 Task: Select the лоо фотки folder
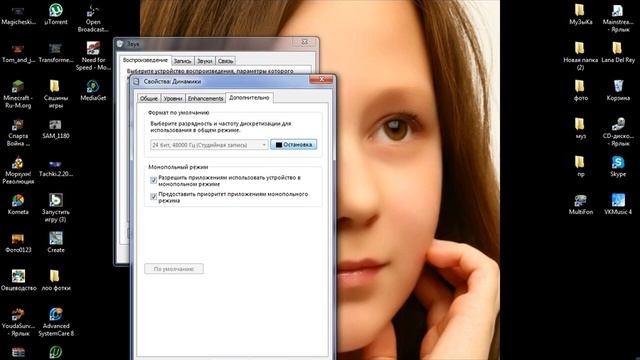point(56,277)
